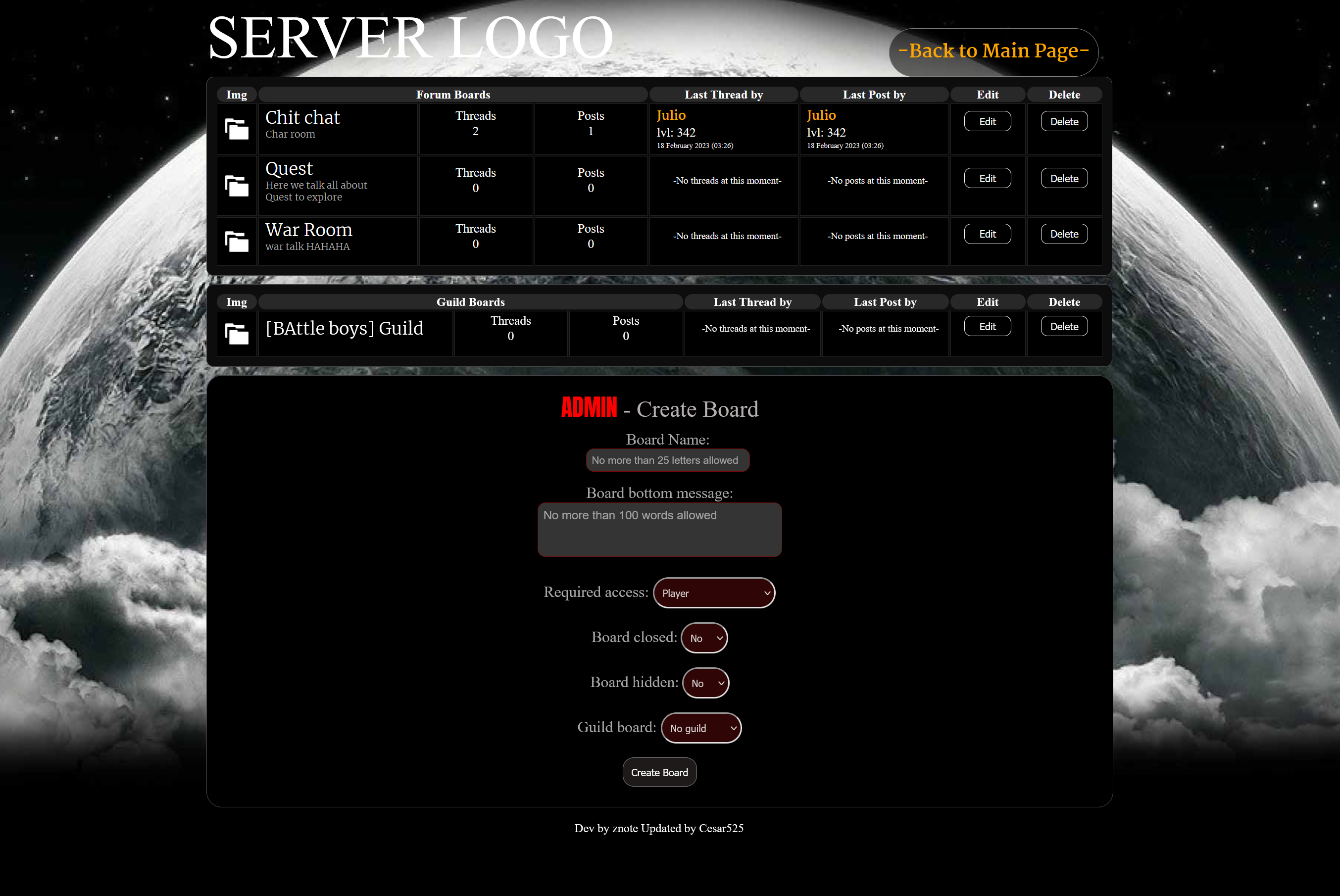1340x896 pixels.
Task: Click the folder icon for Quest board
Action: point(237,186)
